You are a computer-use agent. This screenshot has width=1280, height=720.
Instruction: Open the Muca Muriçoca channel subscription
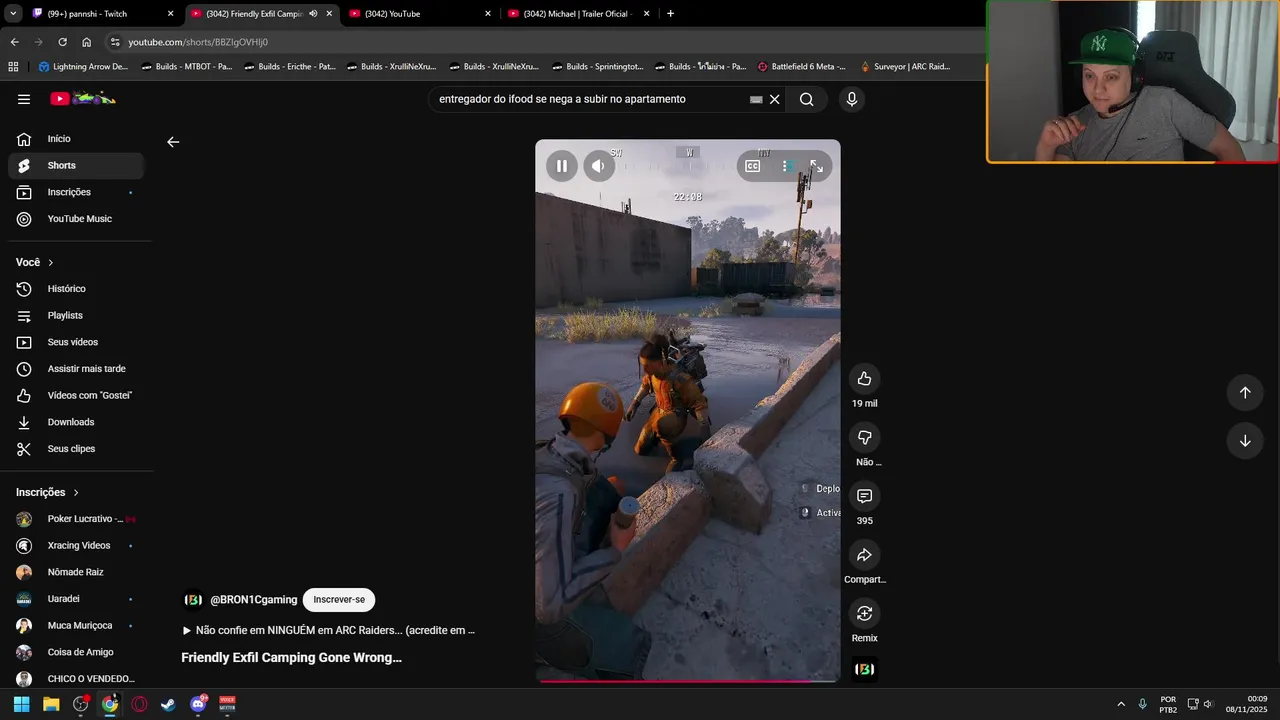click(x=76, y=626)
